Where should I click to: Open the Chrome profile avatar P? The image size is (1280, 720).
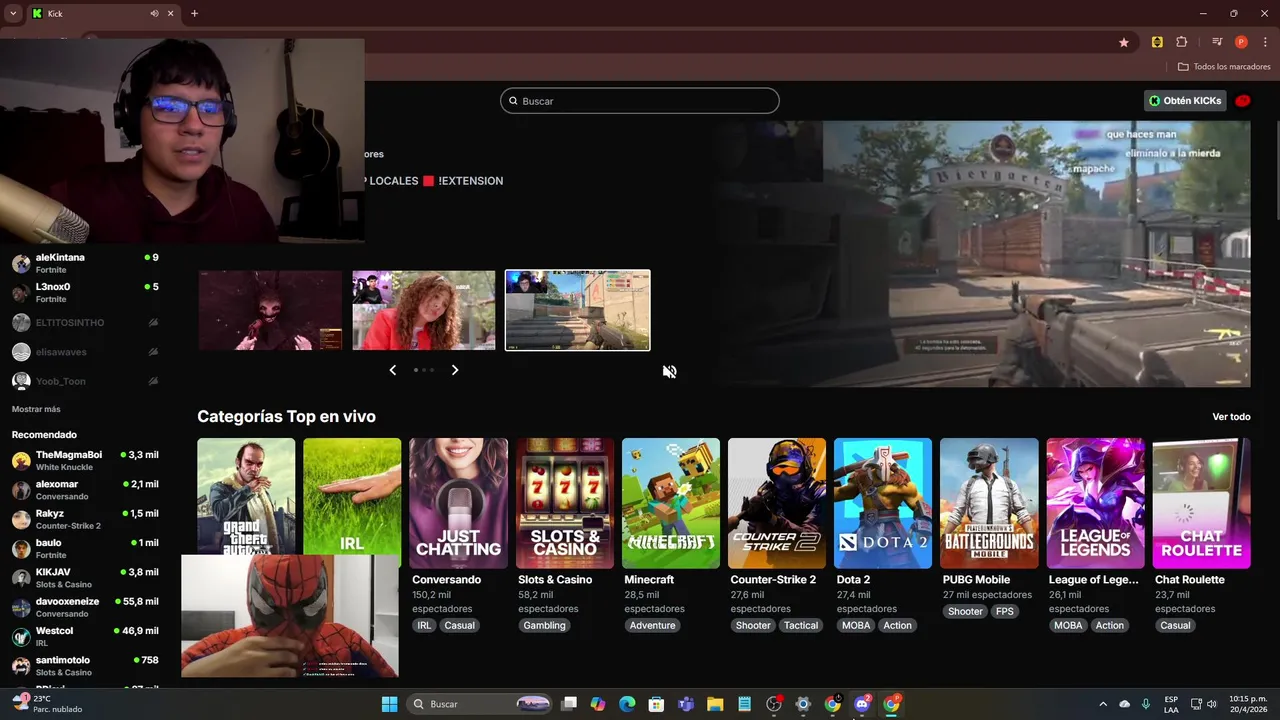pyautogui.click(x=1241, y=42)
